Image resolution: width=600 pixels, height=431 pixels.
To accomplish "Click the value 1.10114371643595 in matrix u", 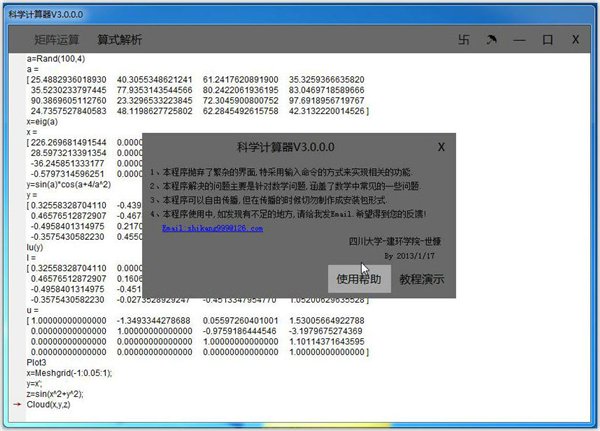I will pyautogui.click(x=326, y=341).
